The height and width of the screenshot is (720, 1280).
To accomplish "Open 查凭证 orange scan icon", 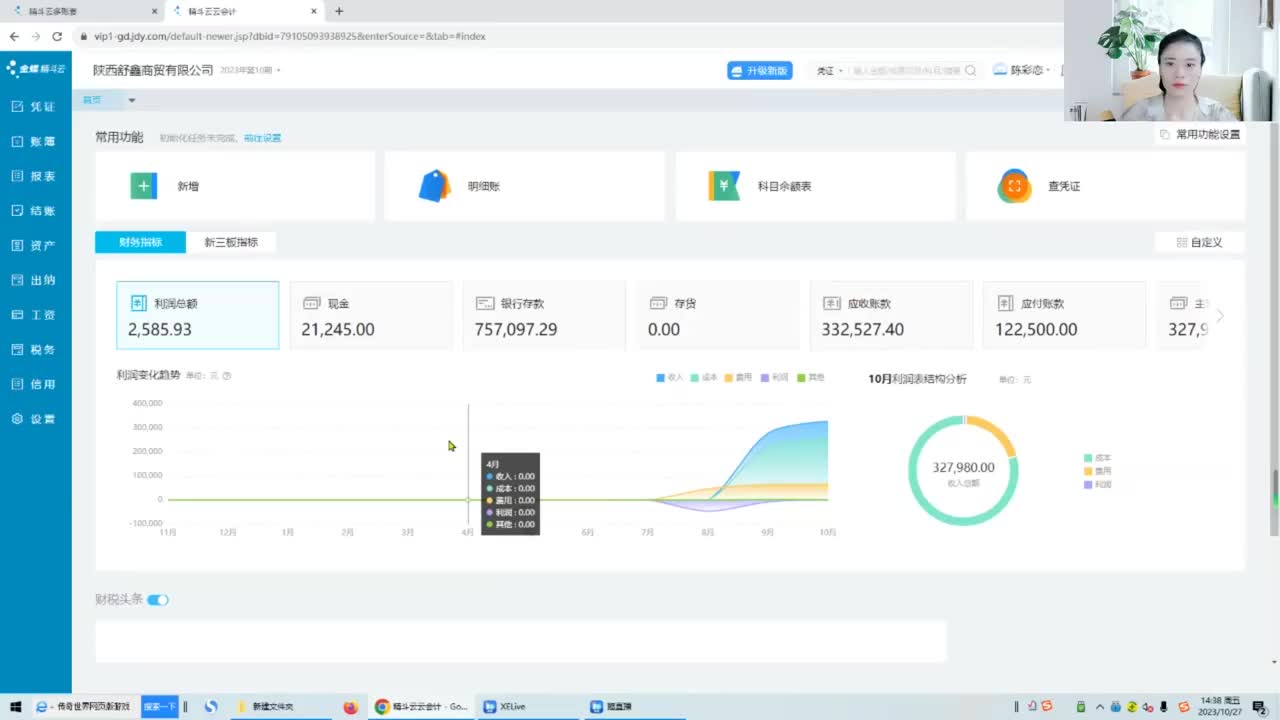I will click(x=1014, y=186).
